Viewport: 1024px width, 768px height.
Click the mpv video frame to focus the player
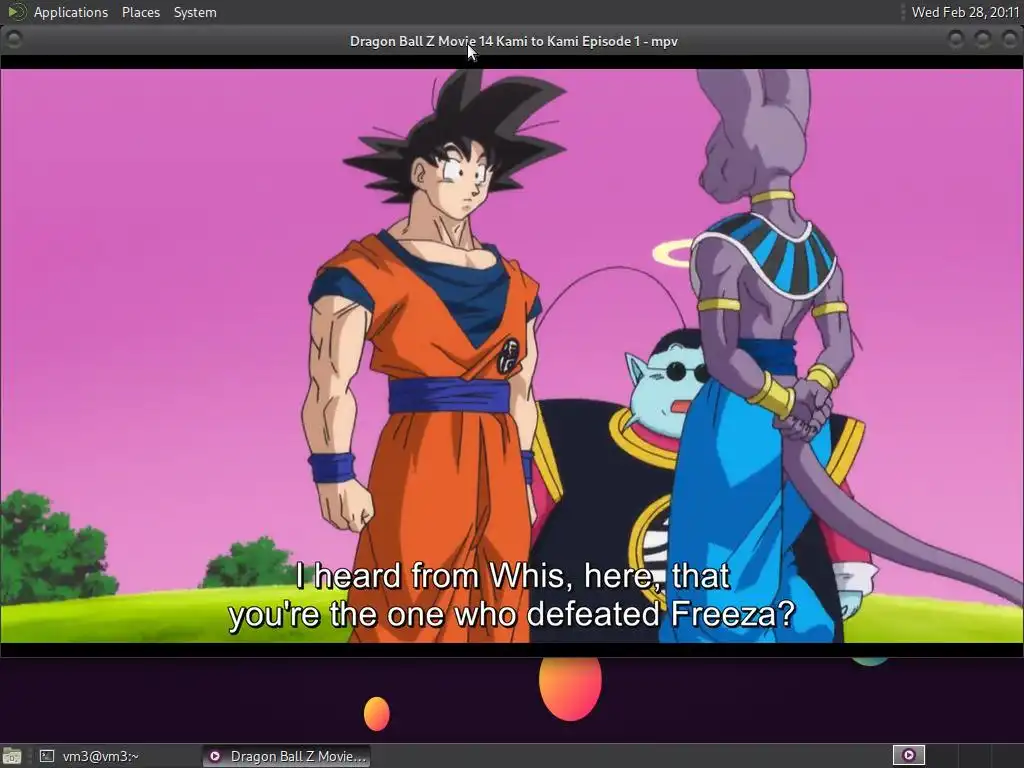[x=511, y=356]
